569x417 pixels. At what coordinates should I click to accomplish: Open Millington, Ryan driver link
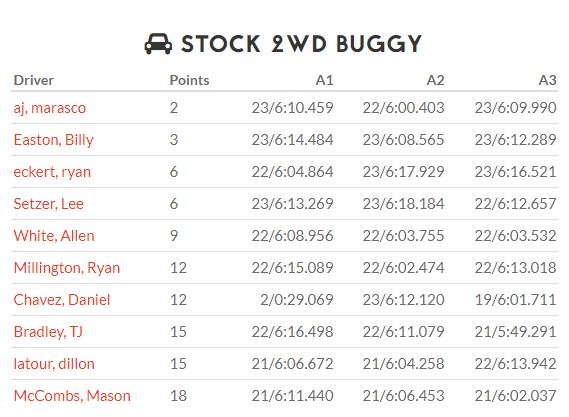(67, 268)
